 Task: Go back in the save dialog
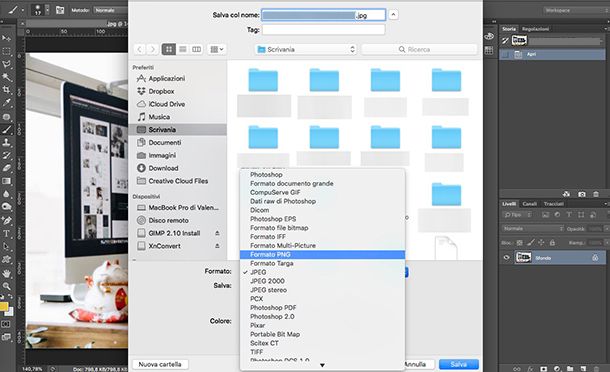(140, 49)
